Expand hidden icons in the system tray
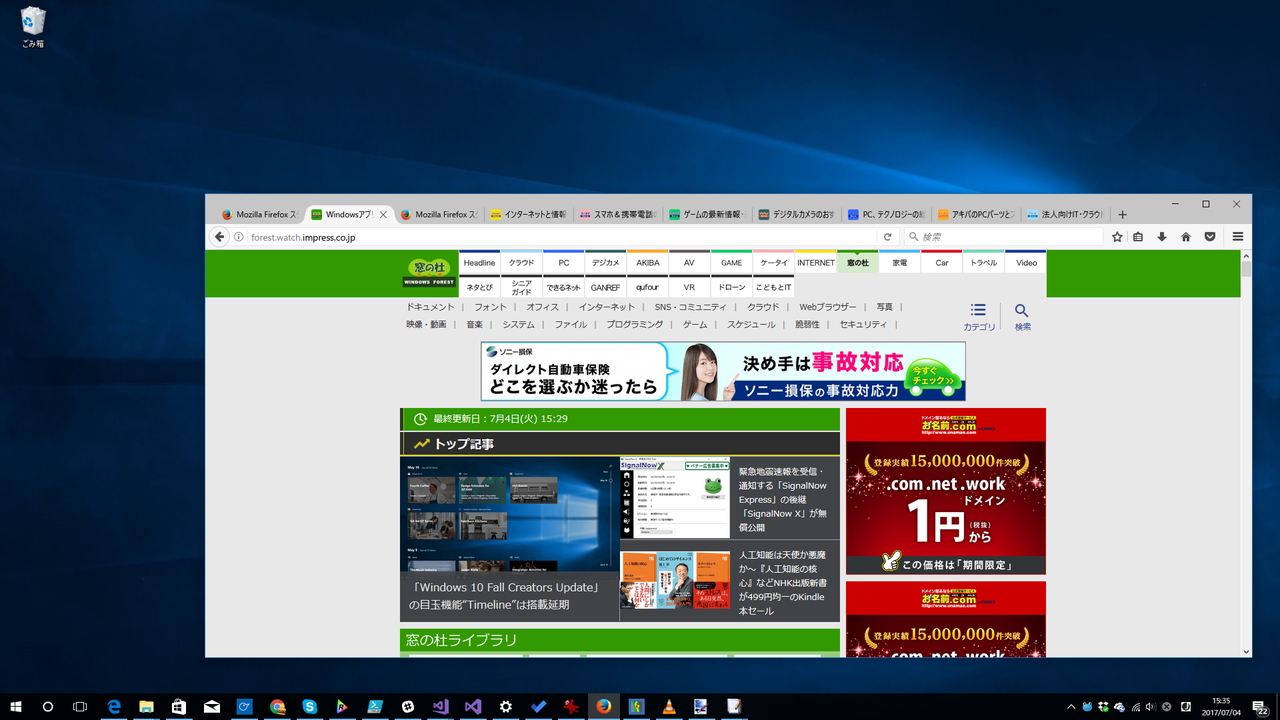Viewport: 1280px width, 720px height. [1069, 706]
